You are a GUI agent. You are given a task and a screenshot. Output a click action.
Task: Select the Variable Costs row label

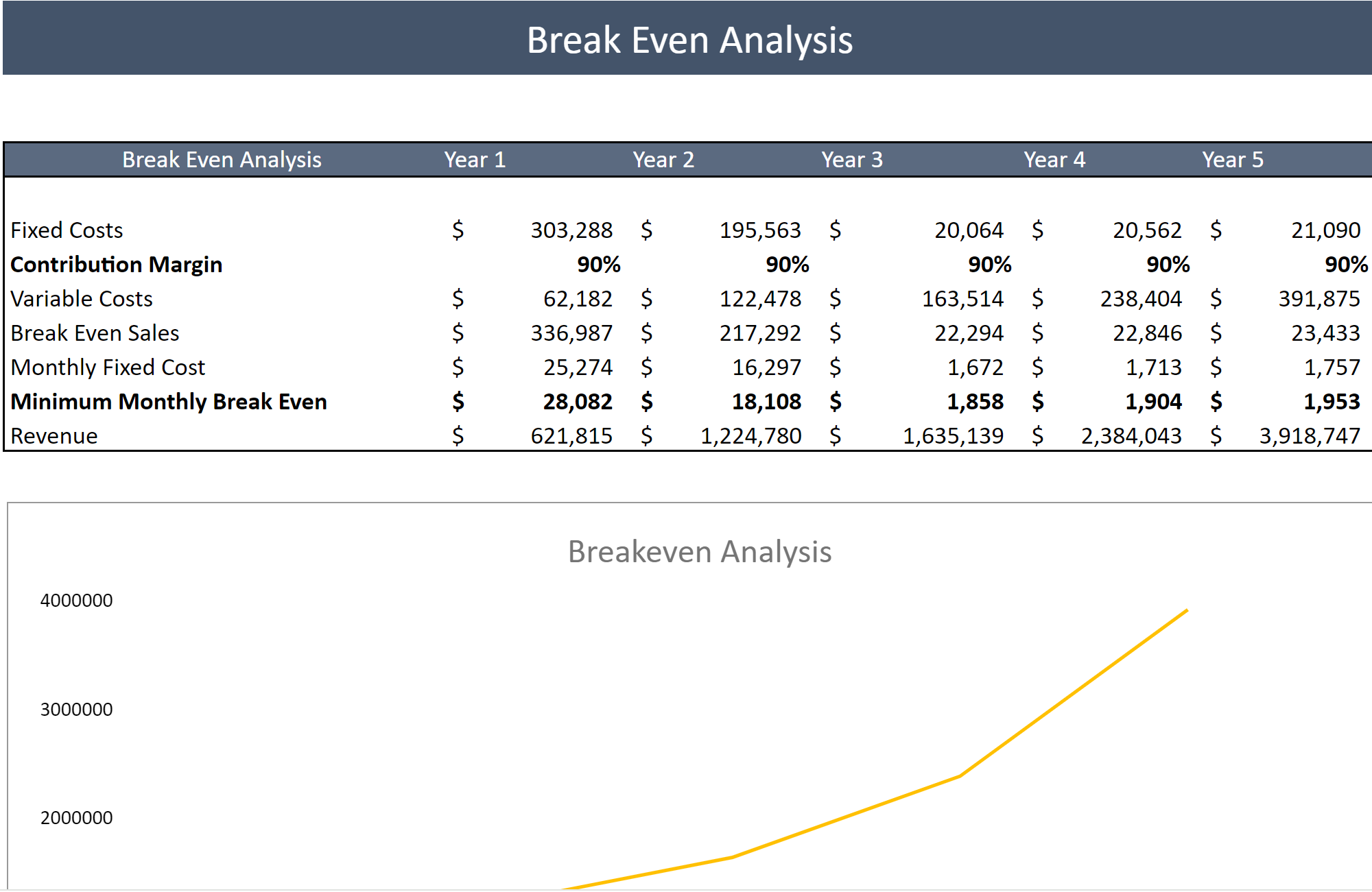point(82,298)
